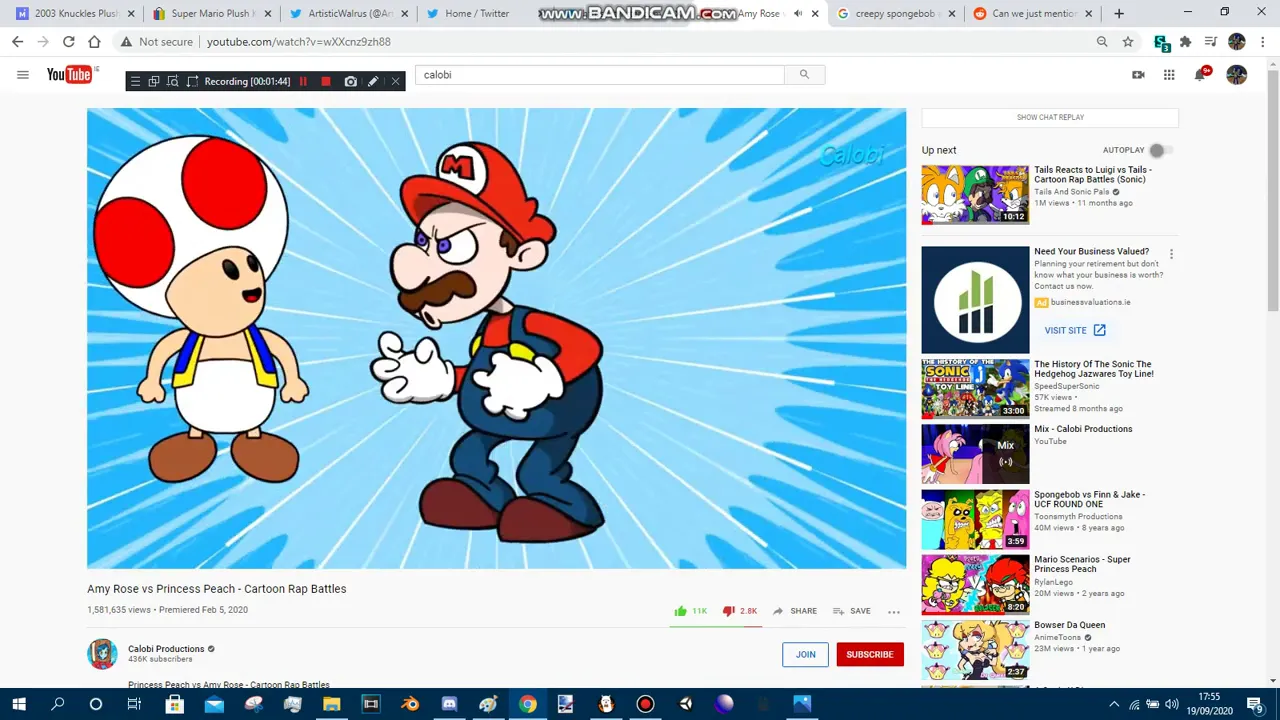Switch to Home / Twitter tab
Viewport: 1280px width, 720px height.
point(476,14)
